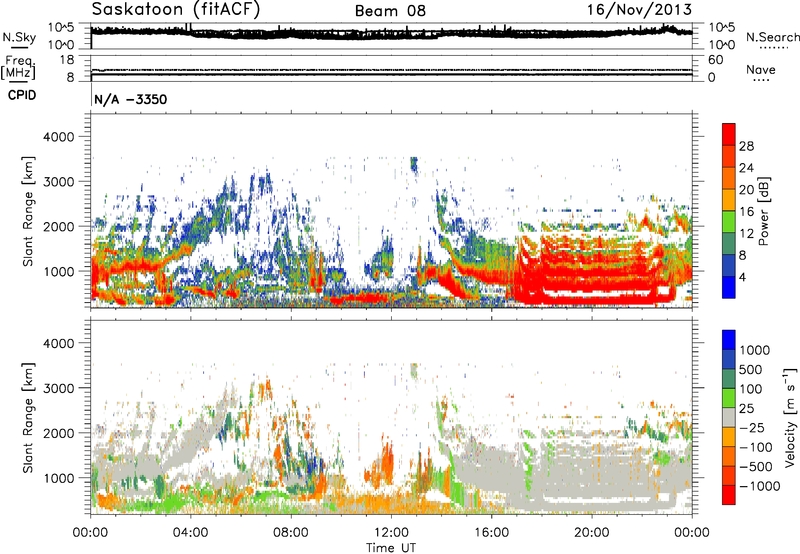Select the 'N.Sky' legend label

coord(19,37)
